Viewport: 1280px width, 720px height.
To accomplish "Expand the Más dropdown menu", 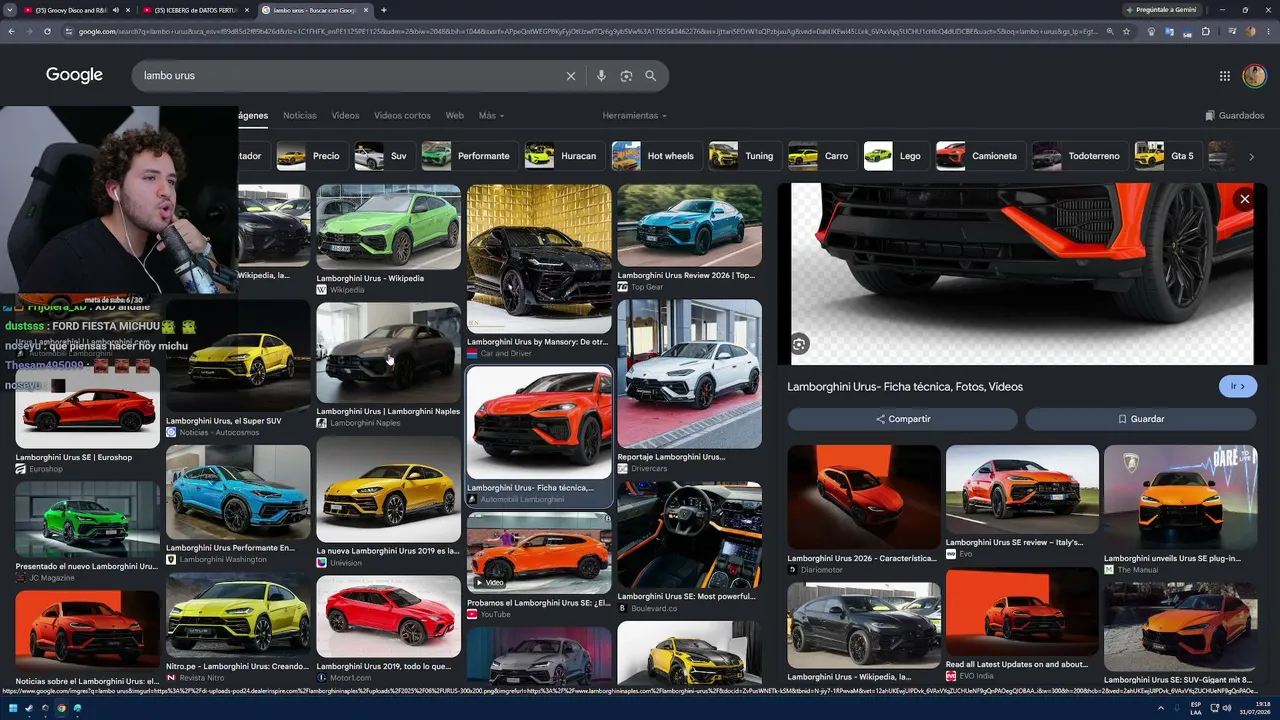I will point(490,115).
